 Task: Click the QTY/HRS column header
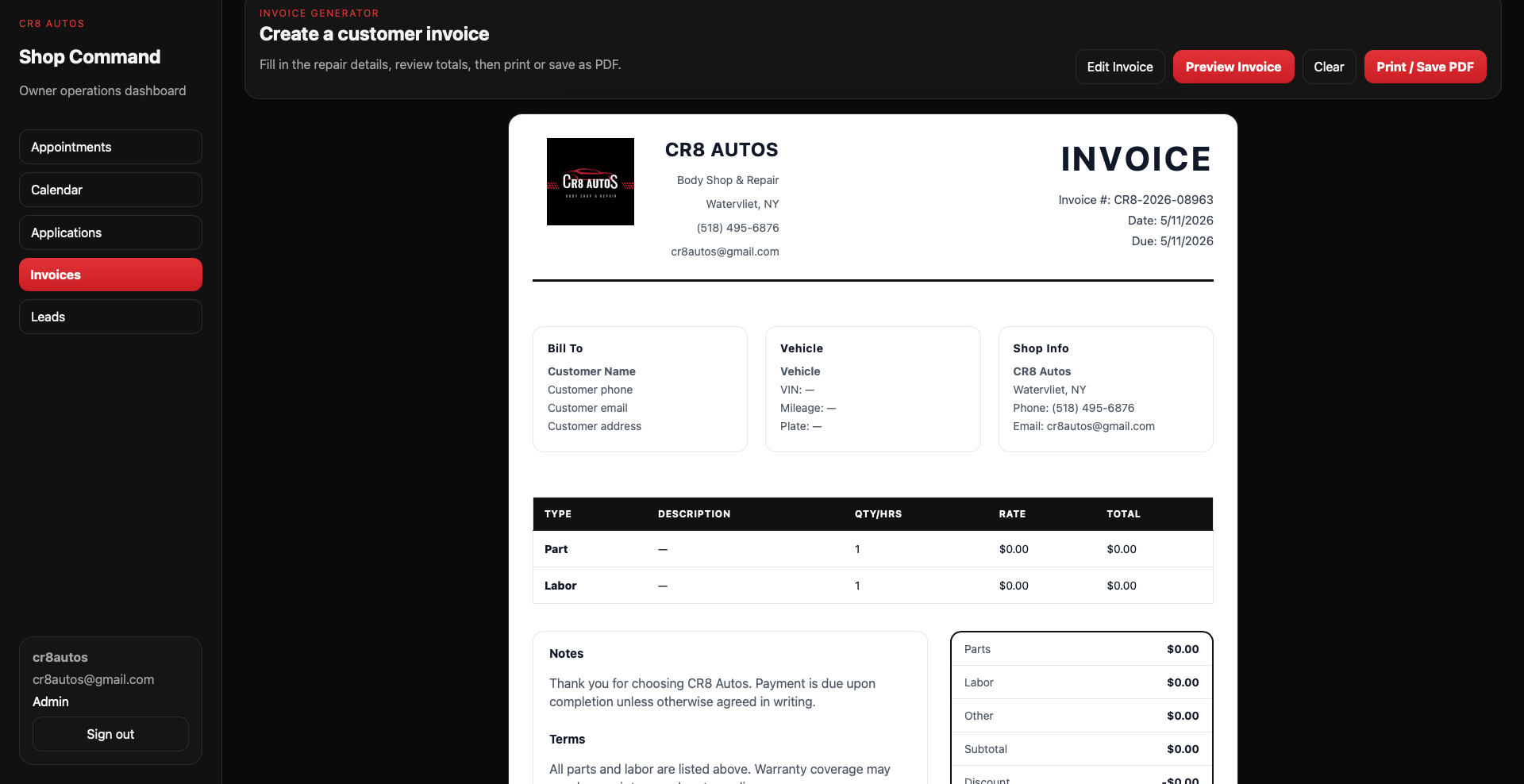pos(878,514)
